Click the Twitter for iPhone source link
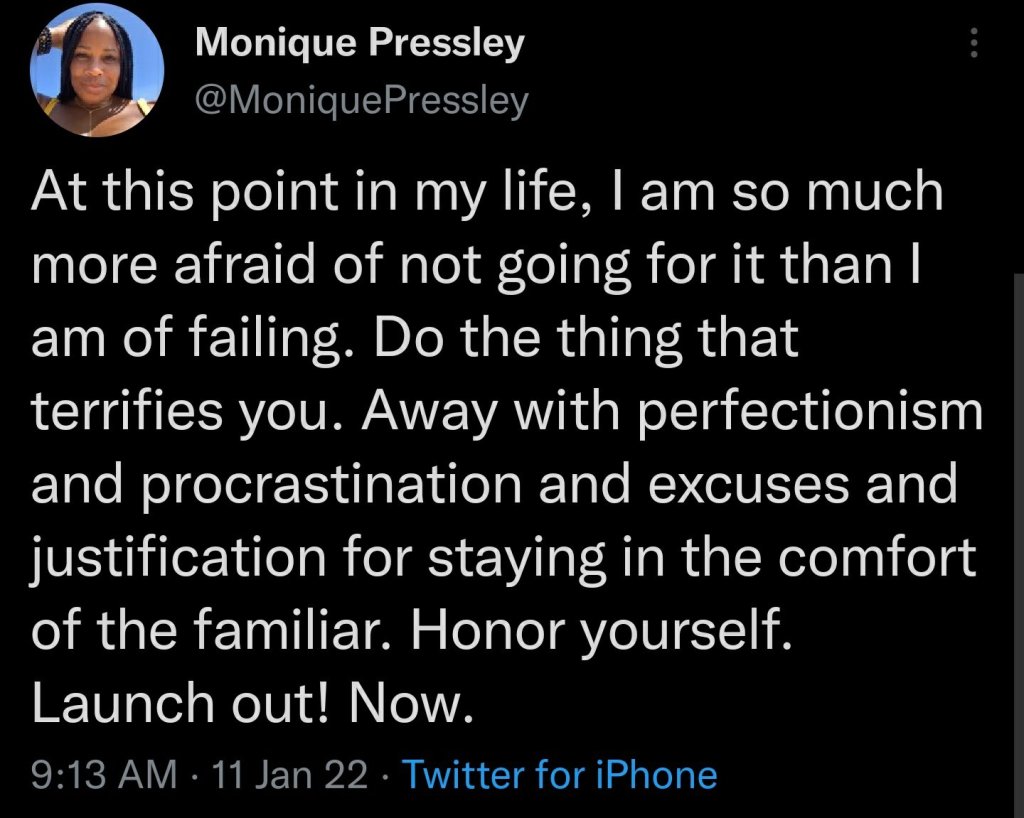This screenshot has width=1024, height=818. coord(559,775)
